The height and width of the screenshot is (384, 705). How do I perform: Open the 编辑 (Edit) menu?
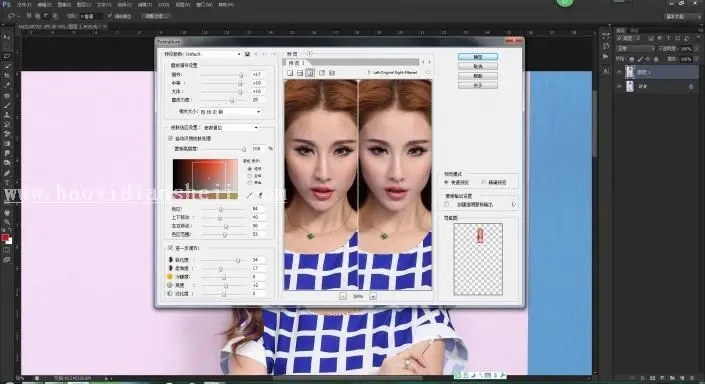[x=44, y=4]
